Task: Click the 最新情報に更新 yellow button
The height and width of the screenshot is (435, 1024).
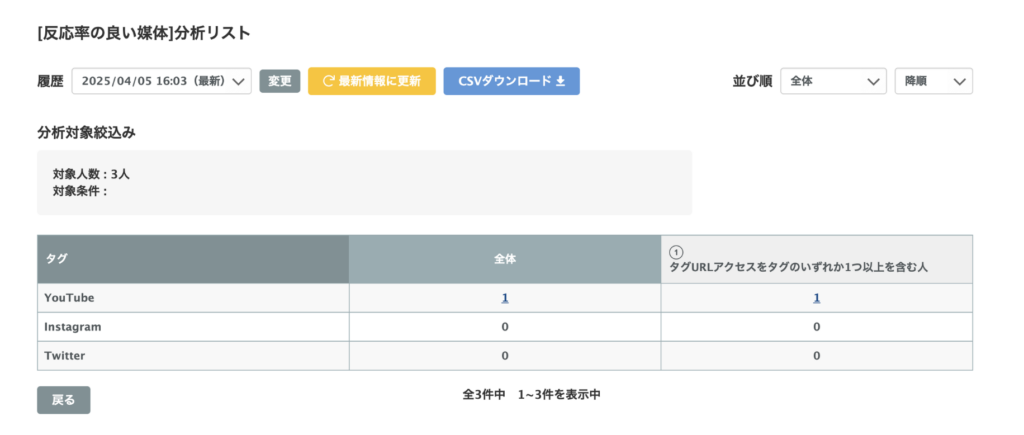Action: (x=372, y=81)
